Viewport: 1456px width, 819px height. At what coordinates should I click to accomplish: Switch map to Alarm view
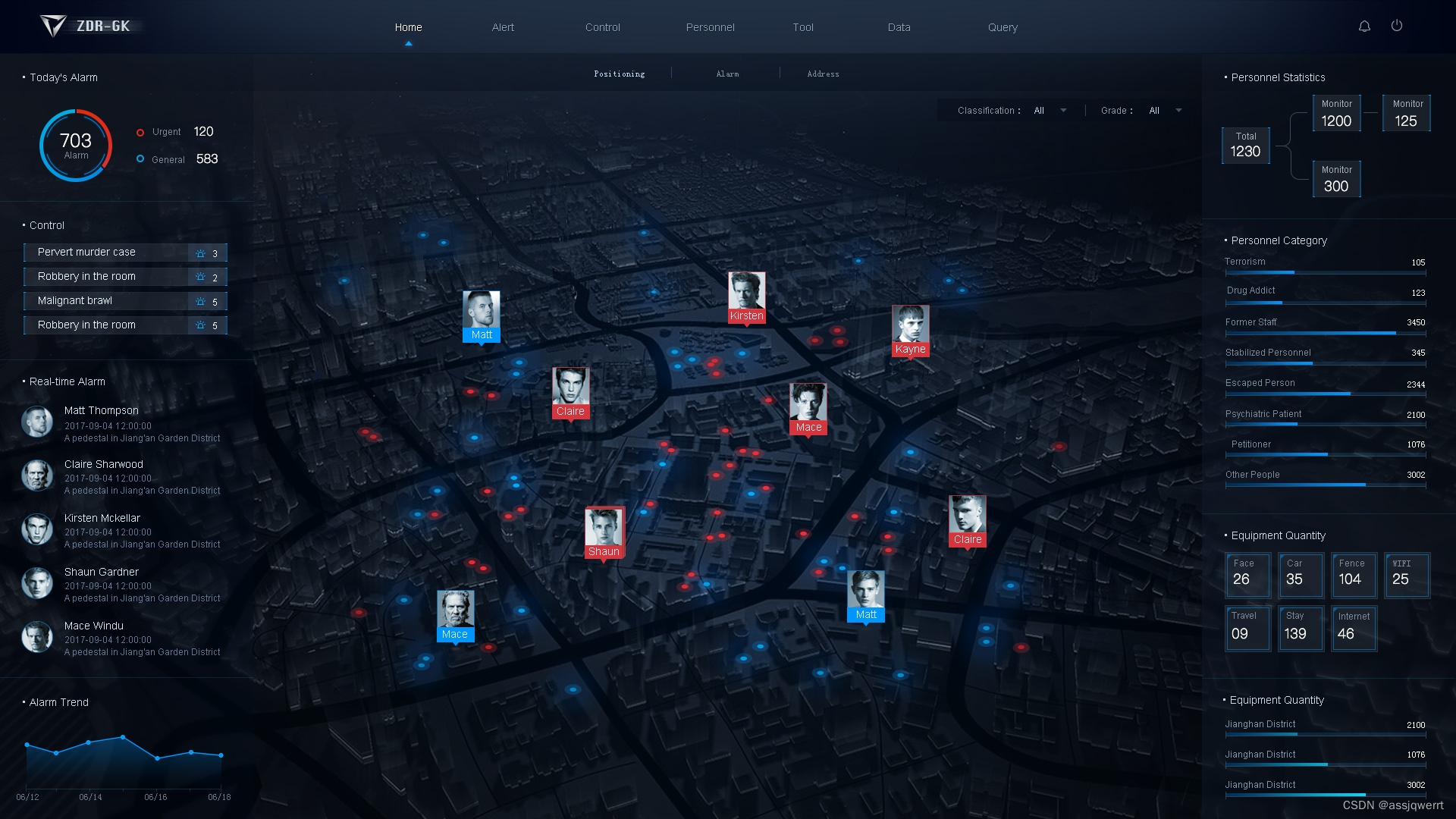[x=727, y=74]
